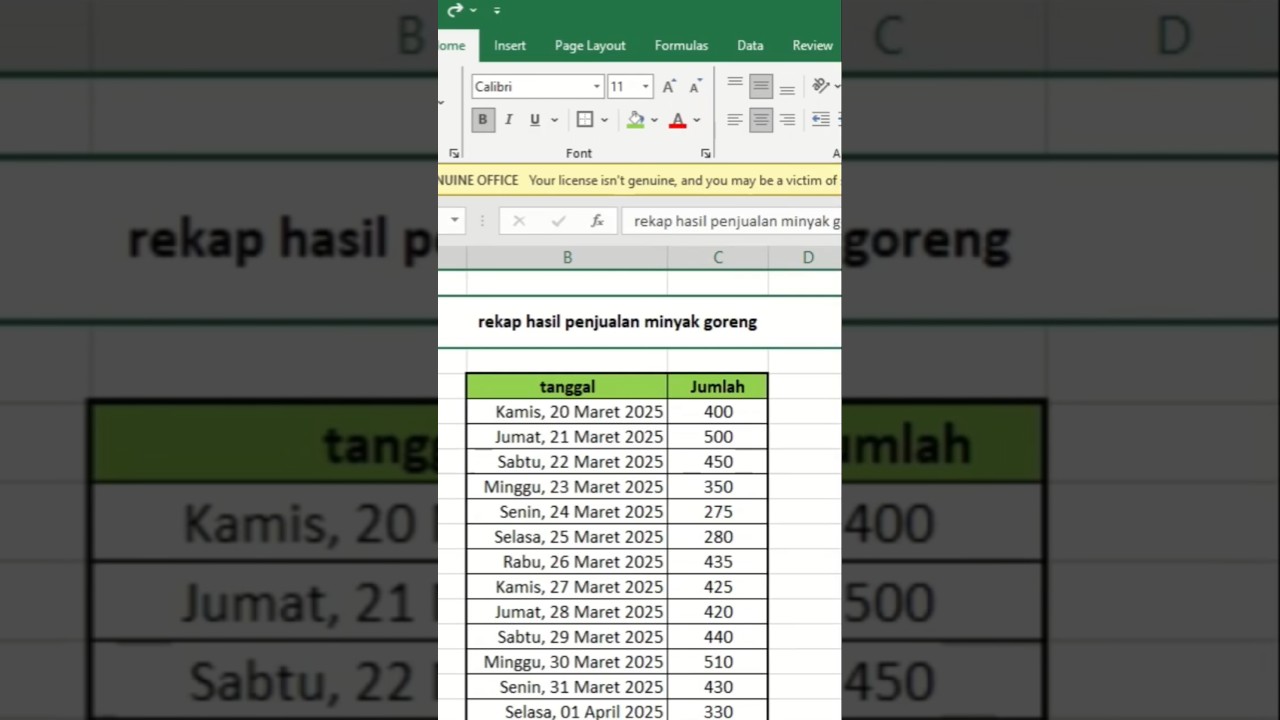
Task: Select Jumlah value 510
Action: coord(718,662)
